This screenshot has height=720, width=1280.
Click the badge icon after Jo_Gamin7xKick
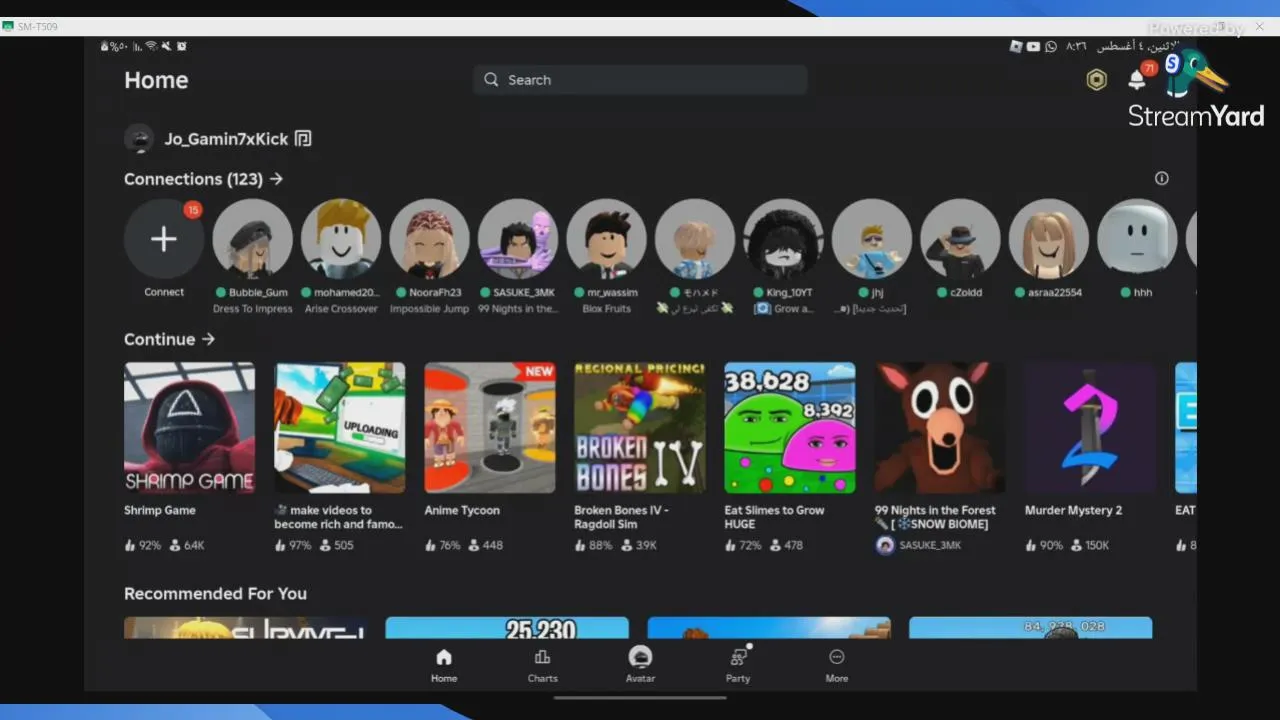pos(303,139)
